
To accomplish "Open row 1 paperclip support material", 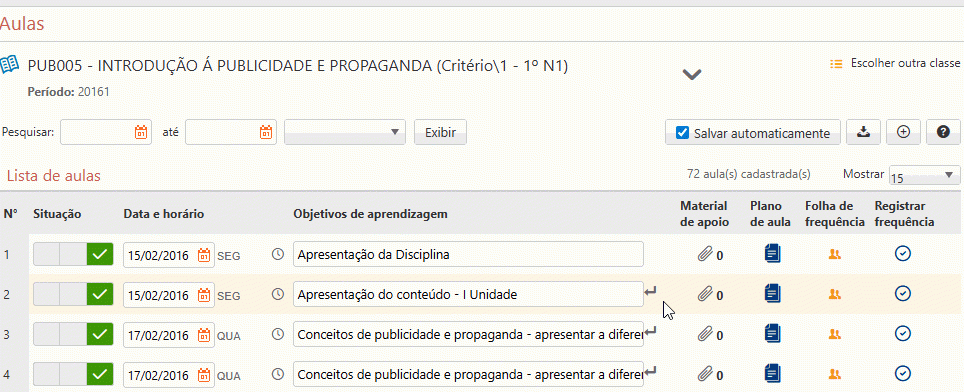I will 705,254.
